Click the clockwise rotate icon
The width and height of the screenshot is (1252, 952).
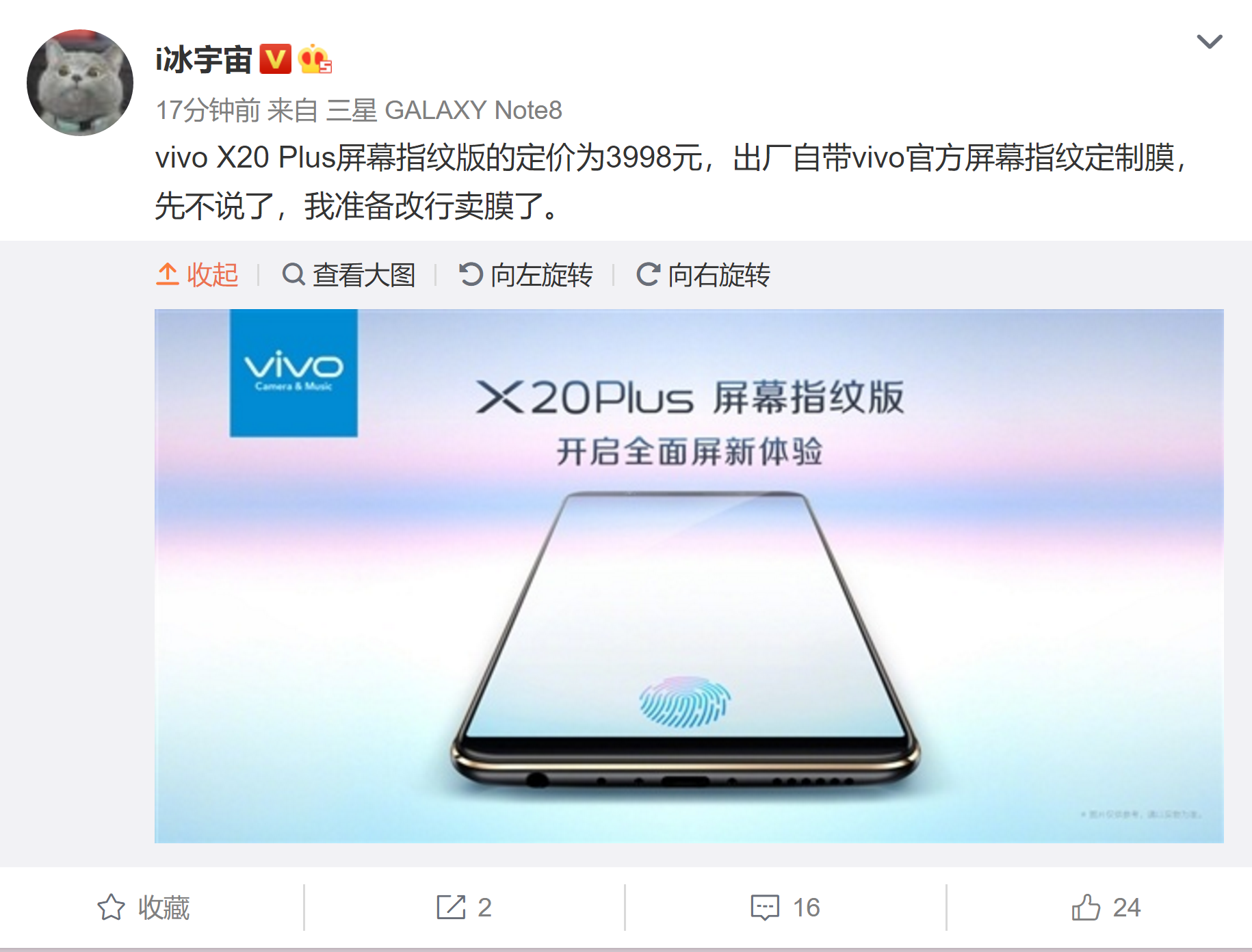pyautogui.click(x=648, y=275)
